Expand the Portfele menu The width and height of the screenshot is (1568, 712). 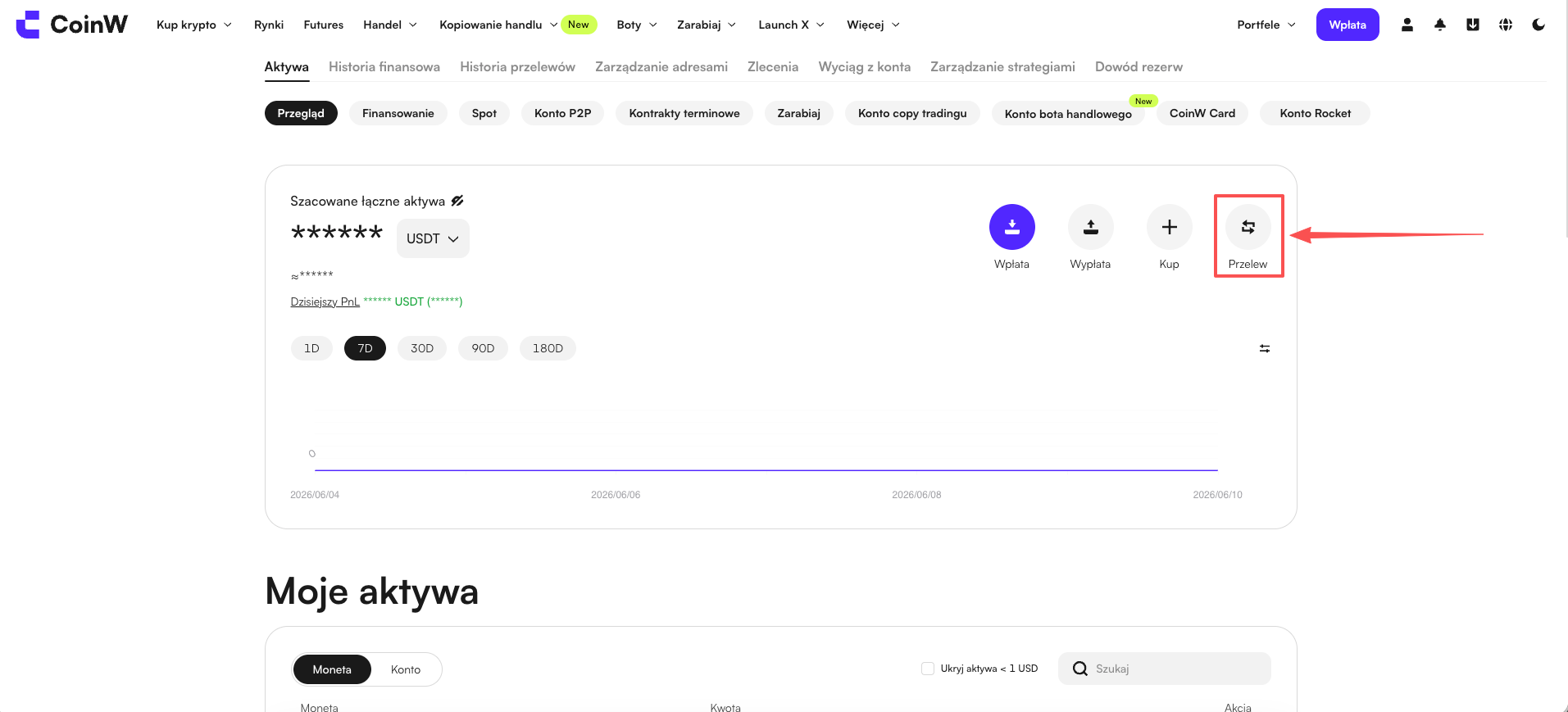point(1266,25)
